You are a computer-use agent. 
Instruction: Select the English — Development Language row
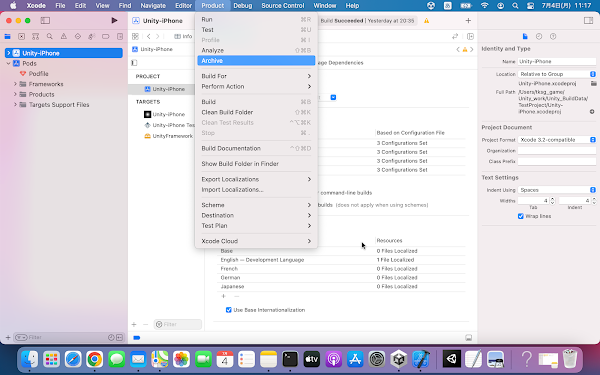click(x=341, y=260)
